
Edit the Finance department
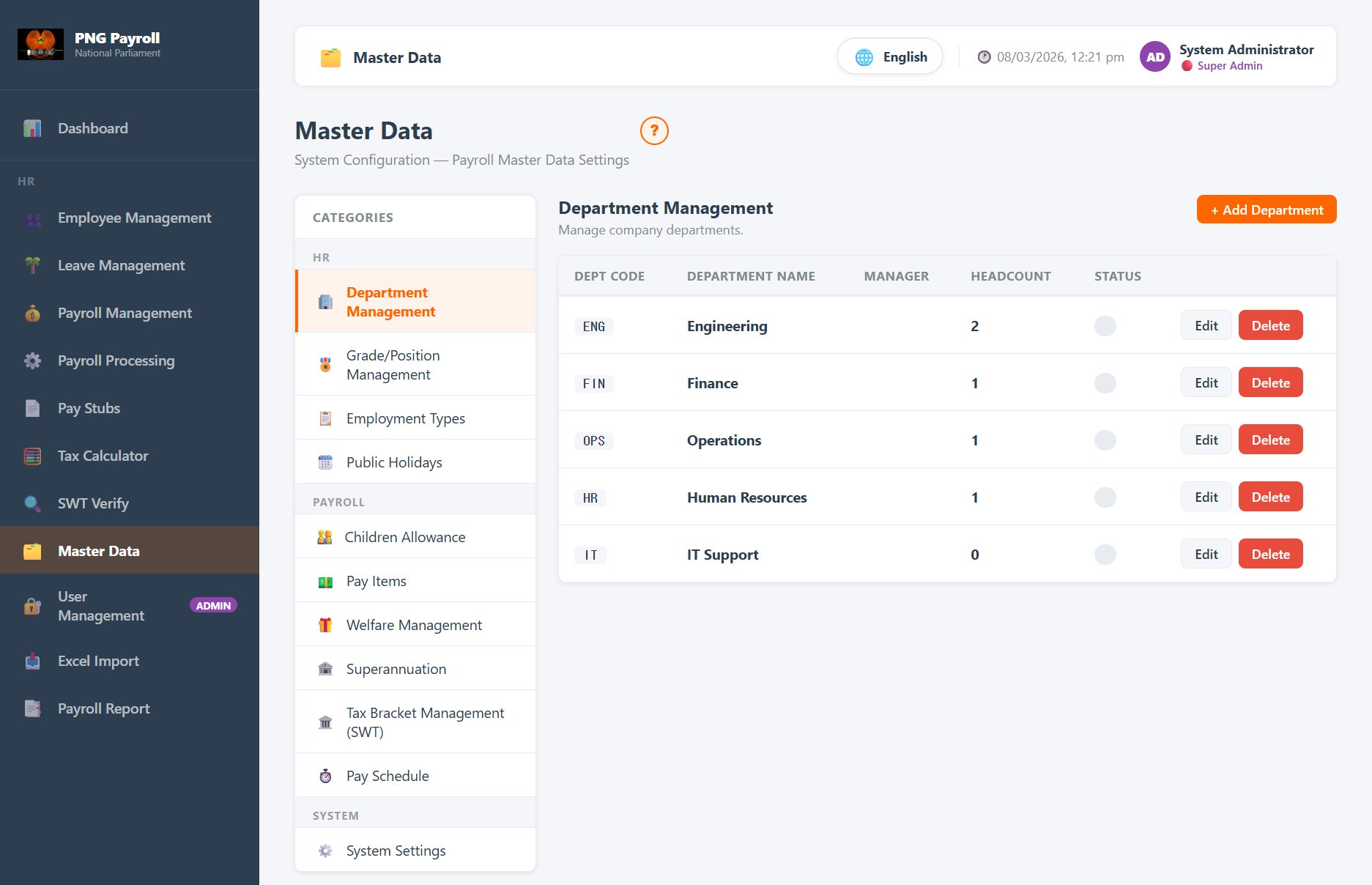click(1206, 382)
